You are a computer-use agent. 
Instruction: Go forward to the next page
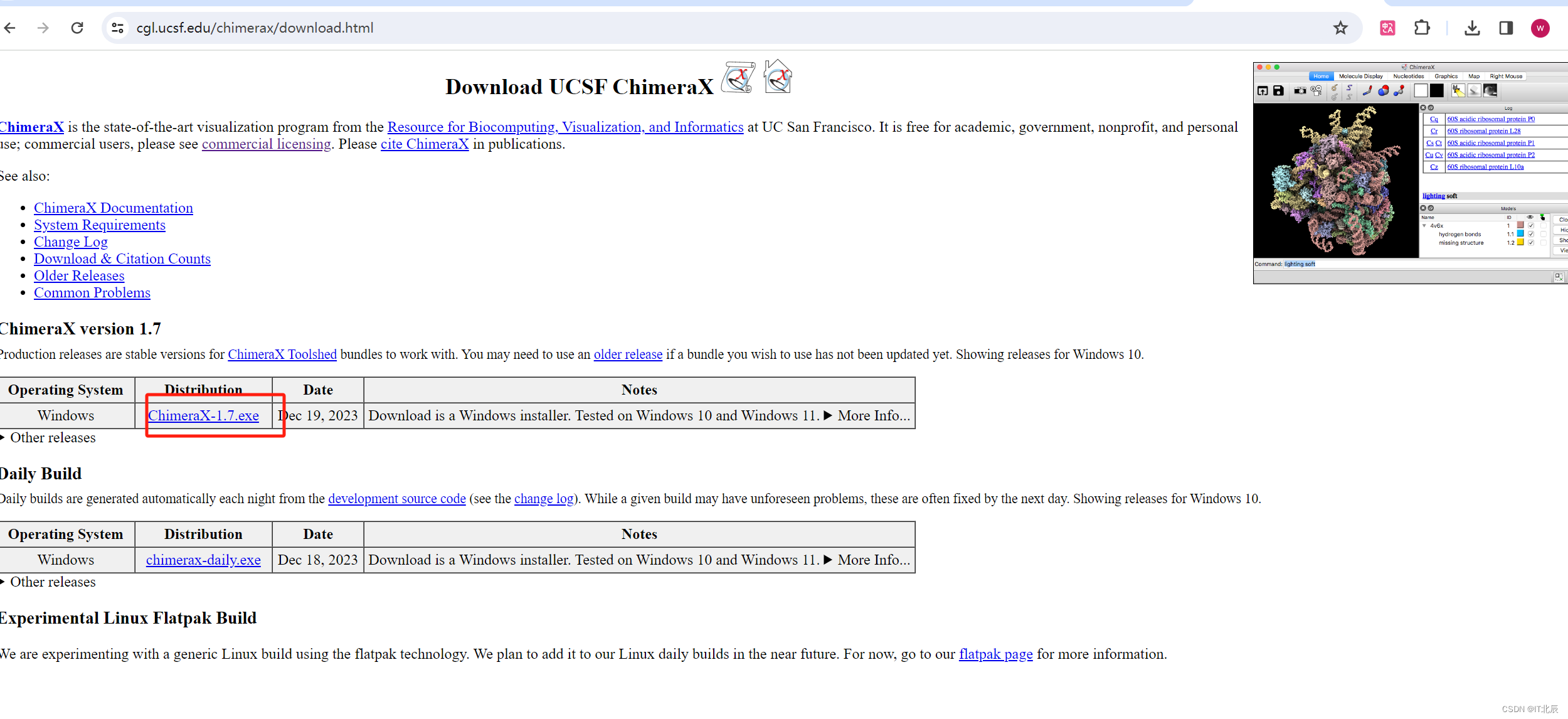pos(43,28)
